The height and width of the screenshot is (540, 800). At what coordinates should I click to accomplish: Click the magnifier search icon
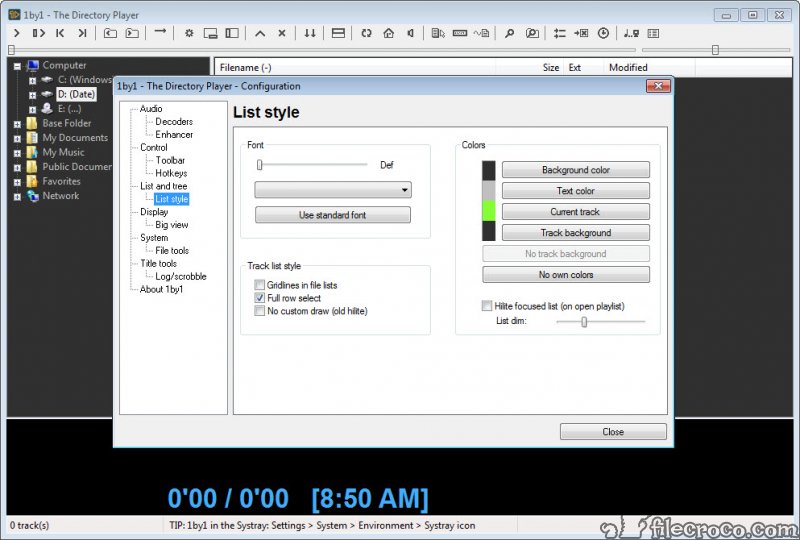[509, 33]
